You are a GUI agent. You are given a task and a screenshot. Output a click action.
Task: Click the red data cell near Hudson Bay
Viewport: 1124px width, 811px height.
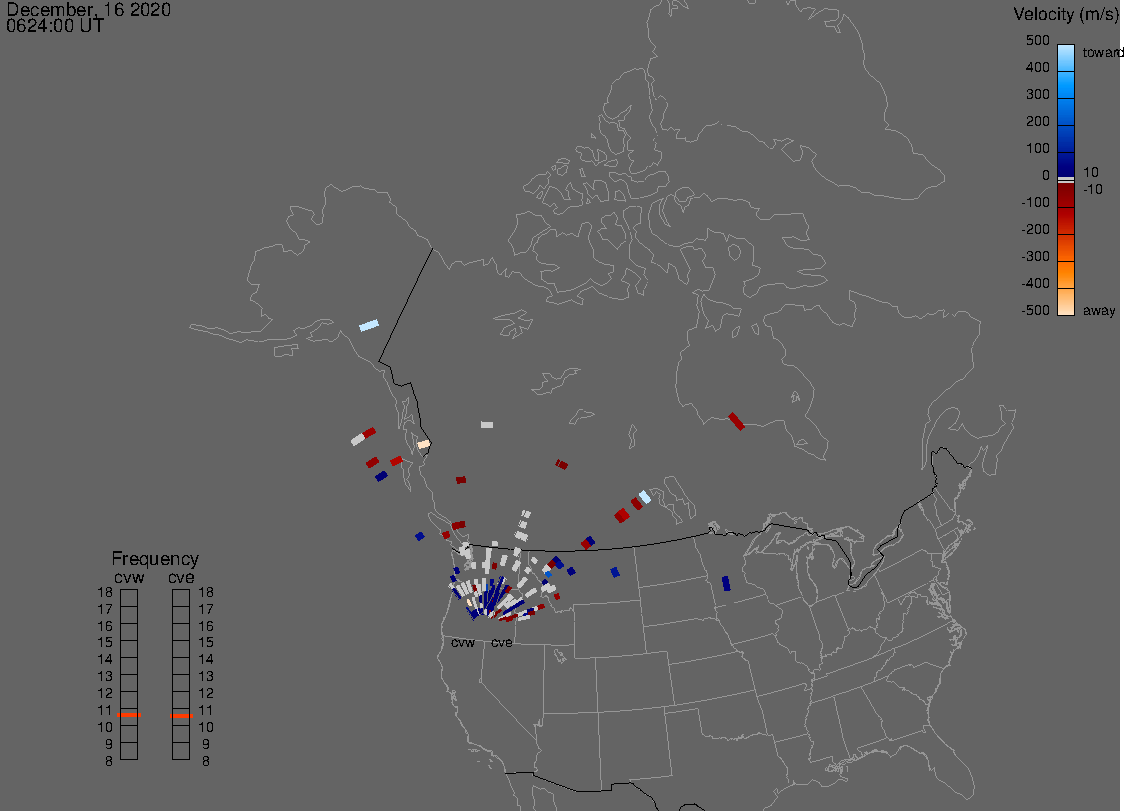point(736,422)
